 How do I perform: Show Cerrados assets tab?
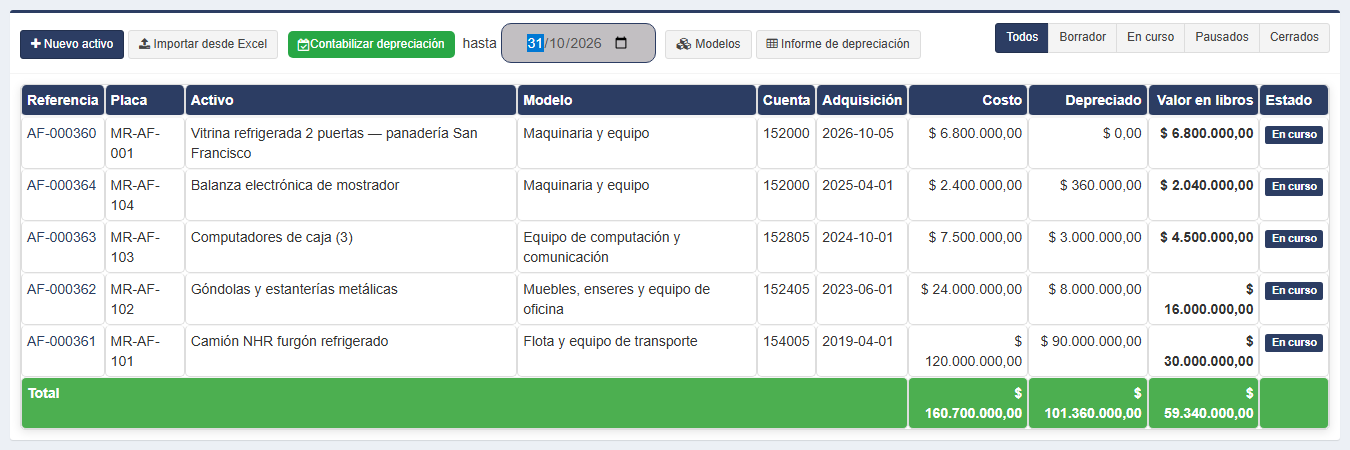[x=1294, y=37]
